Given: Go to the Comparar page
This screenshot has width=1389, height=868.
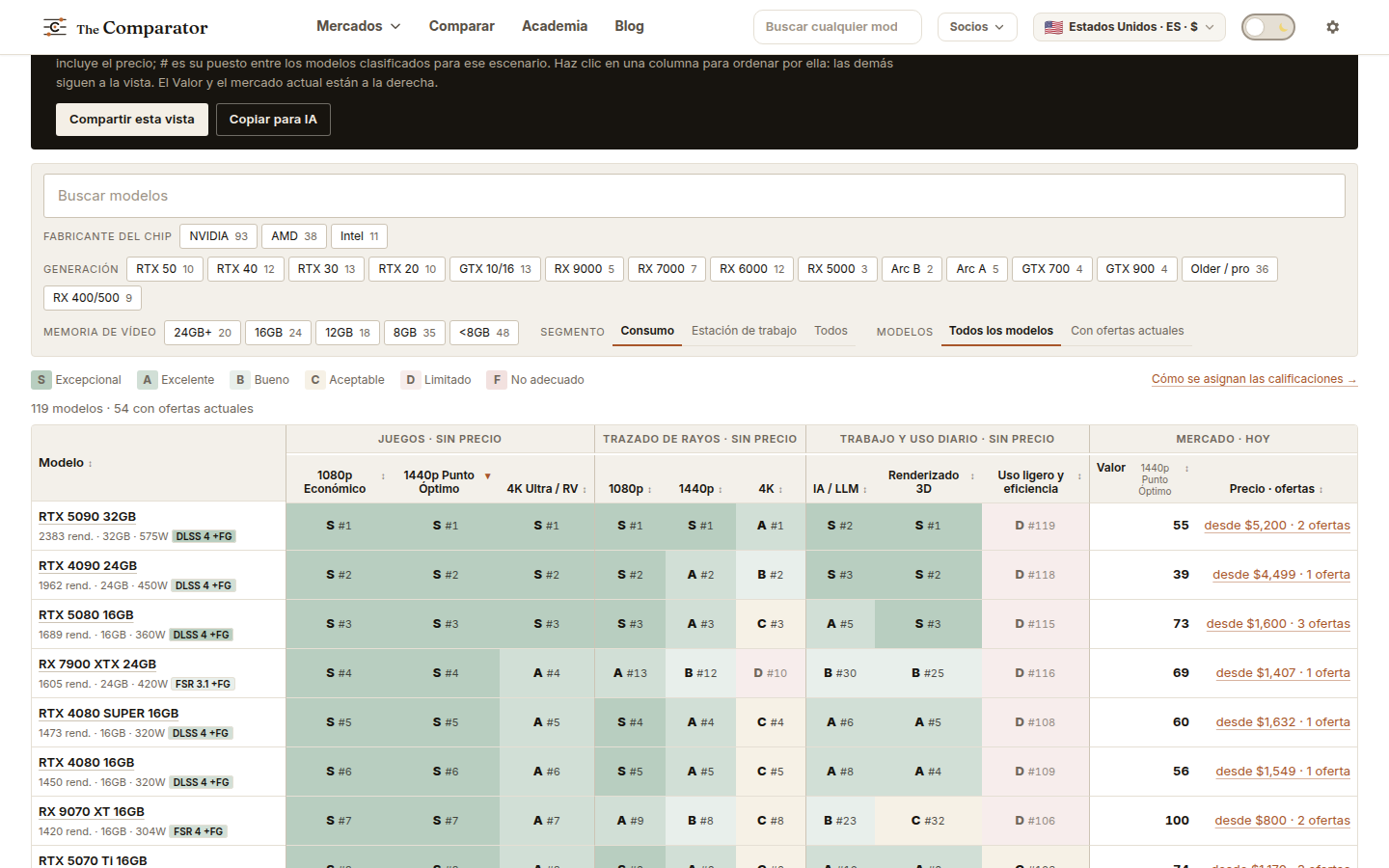Looking at the screenshot, I should [462, 26].
